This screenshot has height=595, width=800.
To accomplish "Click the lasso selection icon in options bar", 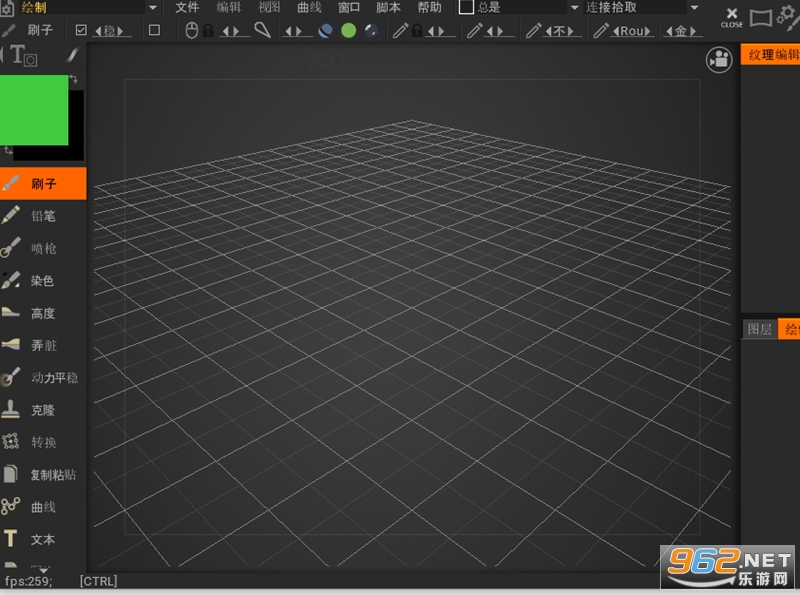I will pyautogui.click(x=262, y=30).
